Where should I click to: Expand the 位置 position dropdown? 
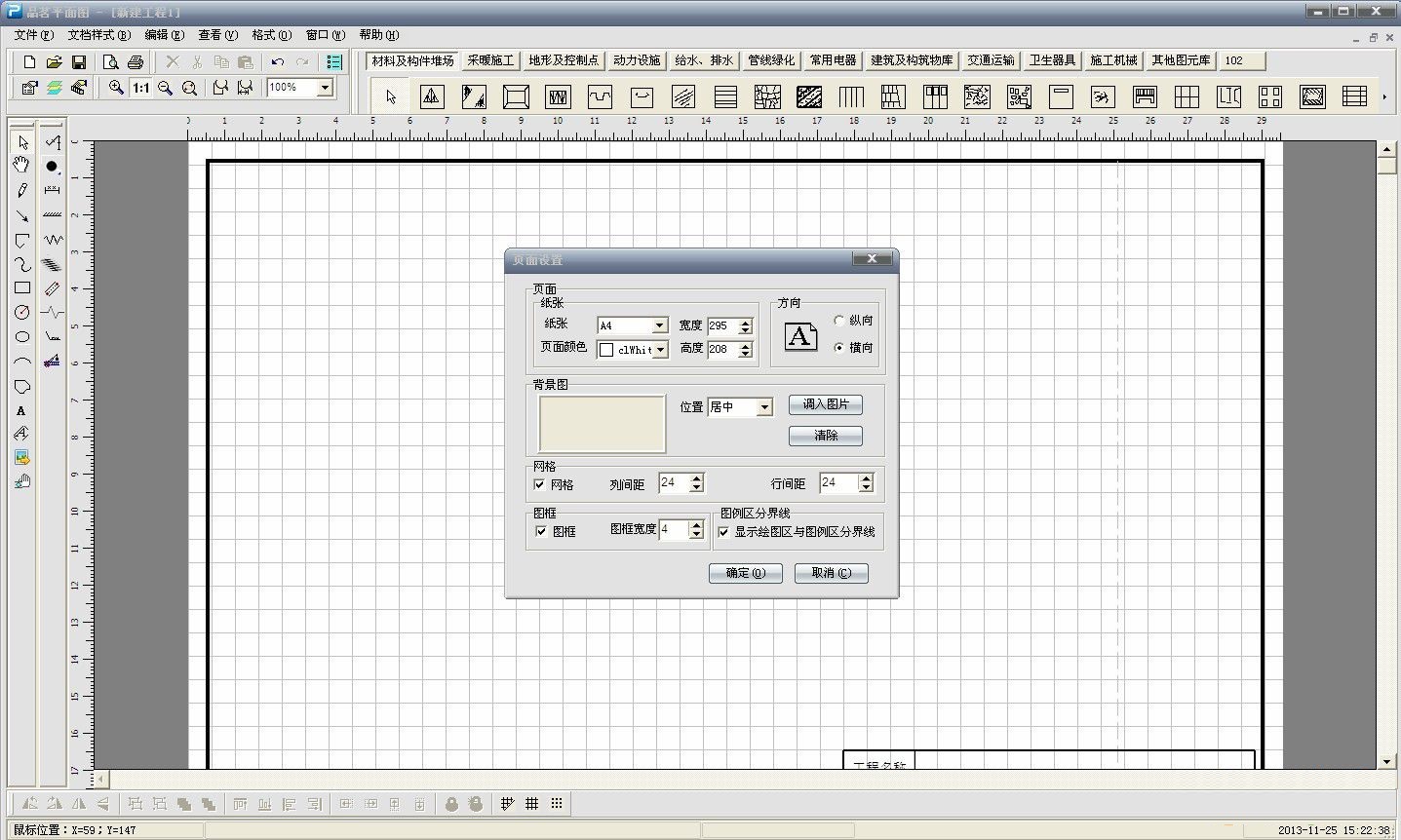tap(764, 407)
